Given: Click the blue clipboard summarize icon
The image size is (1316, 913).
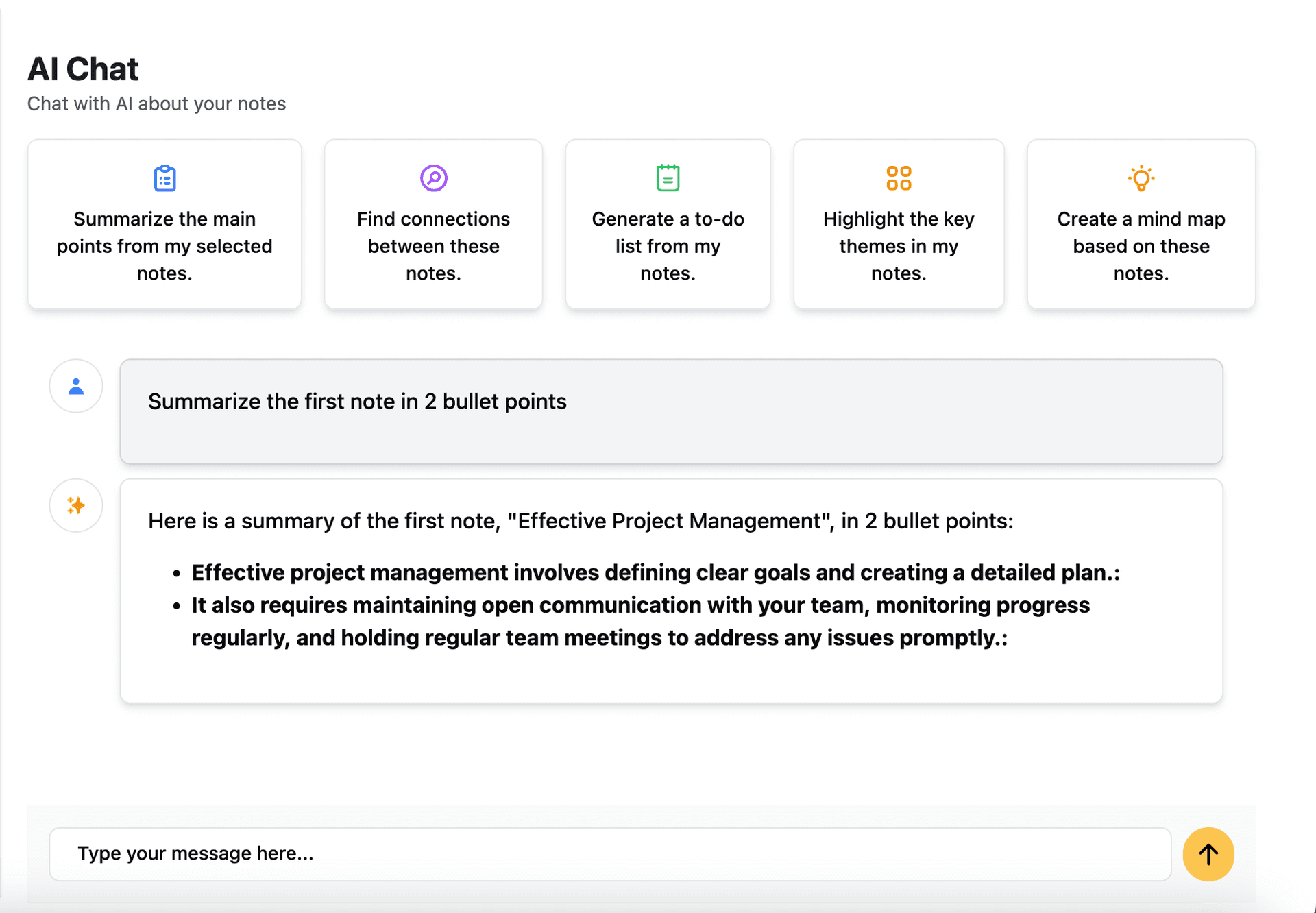Looking at the screenshot, I should click(164, 178).
